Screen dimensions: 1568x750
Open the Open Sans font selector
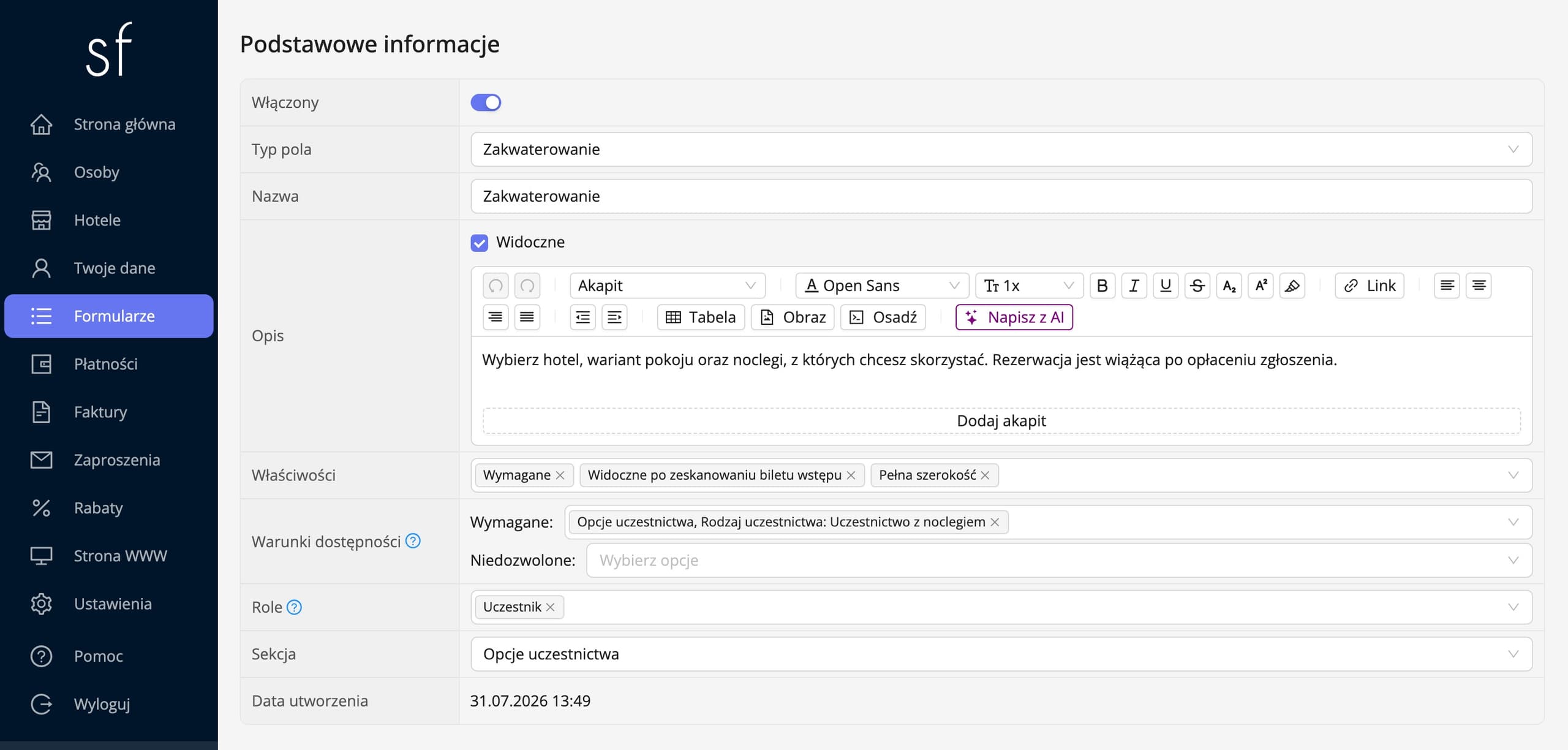882,286
